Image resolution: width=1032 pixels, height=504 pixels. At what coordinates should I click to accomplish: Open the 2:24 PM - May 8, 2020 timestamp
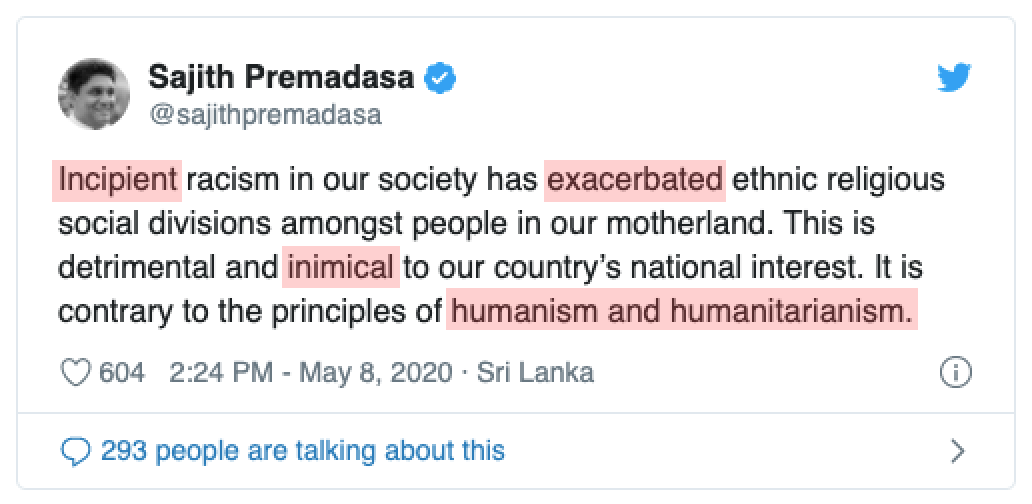coord(311,373)
